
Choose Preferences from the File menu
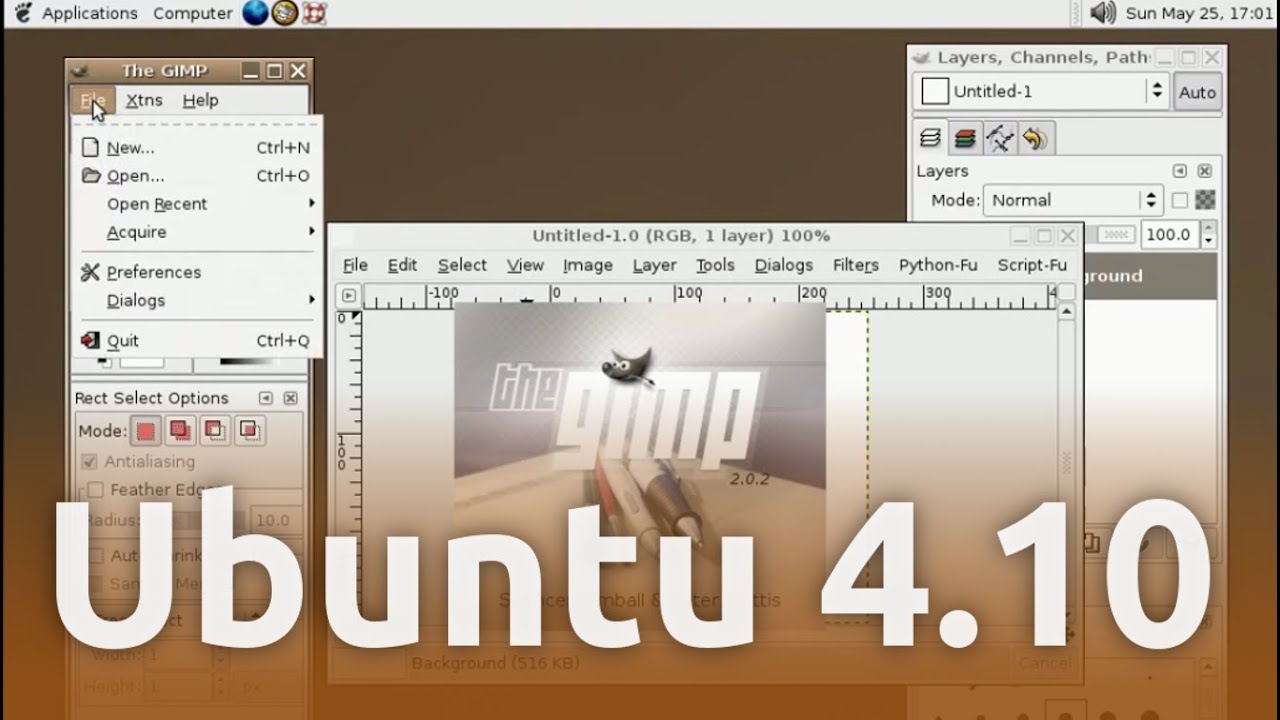point(197,272)
